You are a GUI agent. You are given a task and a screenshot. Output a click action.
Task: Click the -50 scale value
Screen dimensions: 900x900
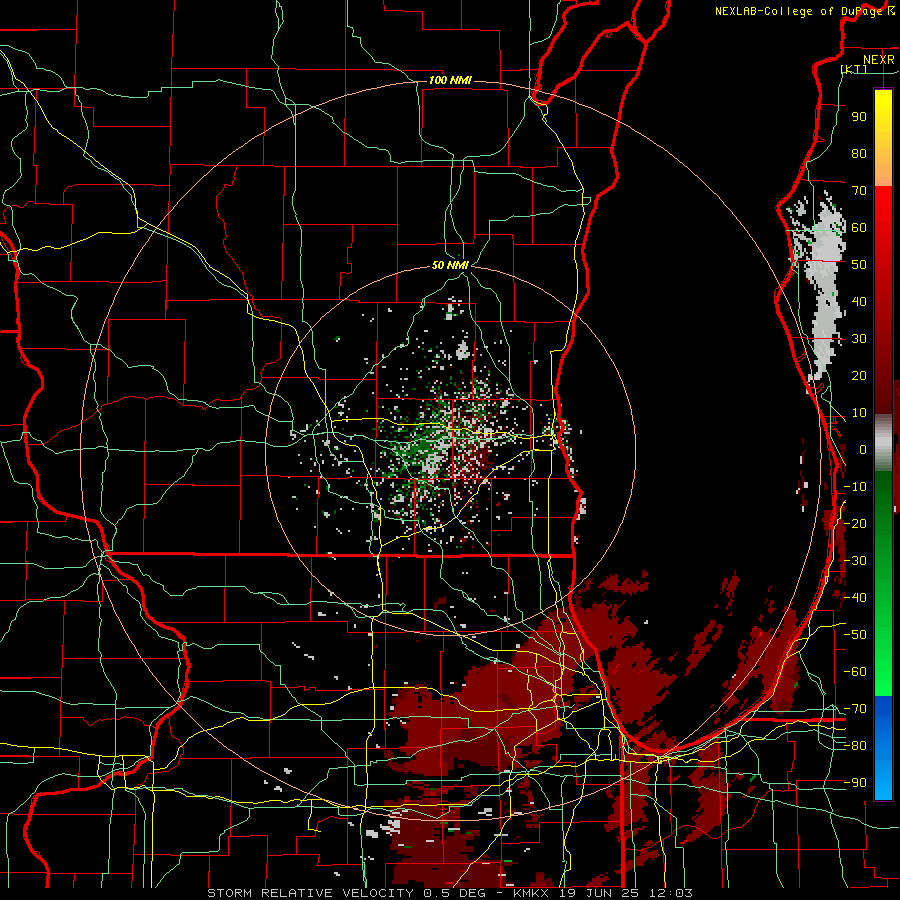pos(855,635)
